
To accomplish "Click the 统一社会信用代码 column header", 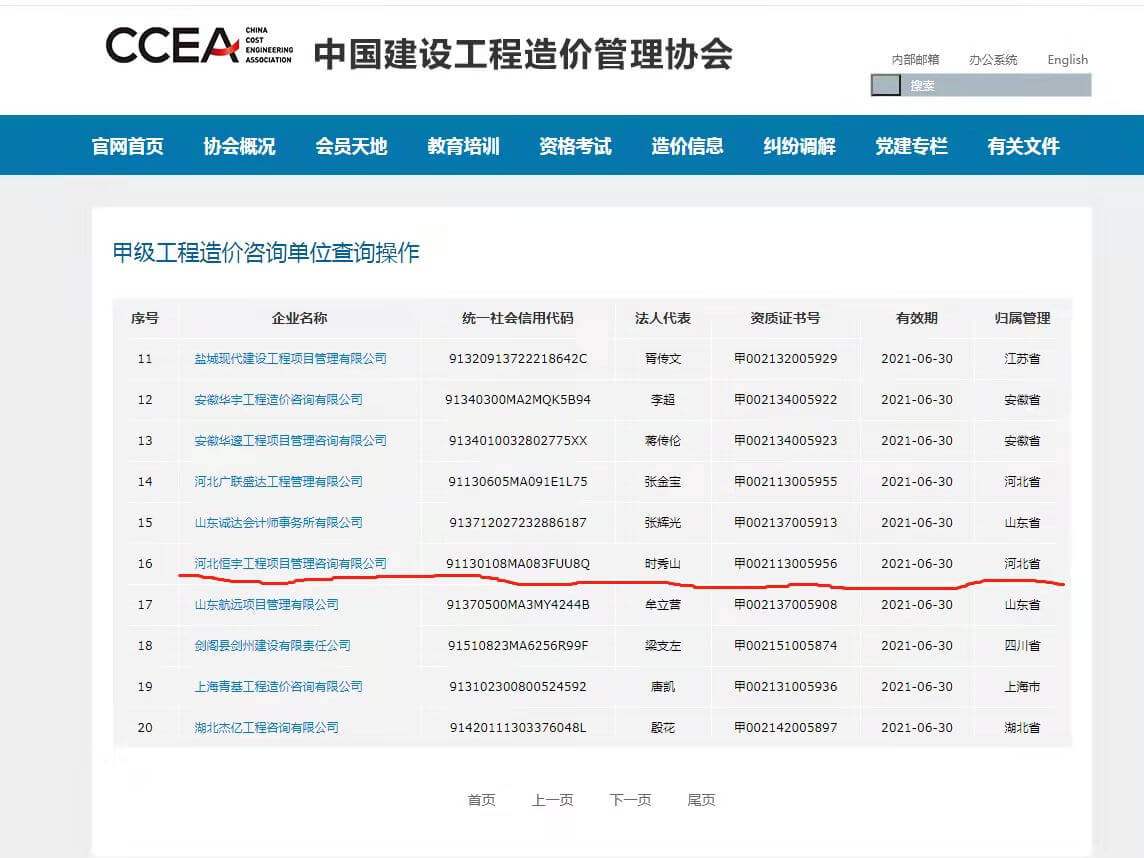I will (x=517, y=318).
